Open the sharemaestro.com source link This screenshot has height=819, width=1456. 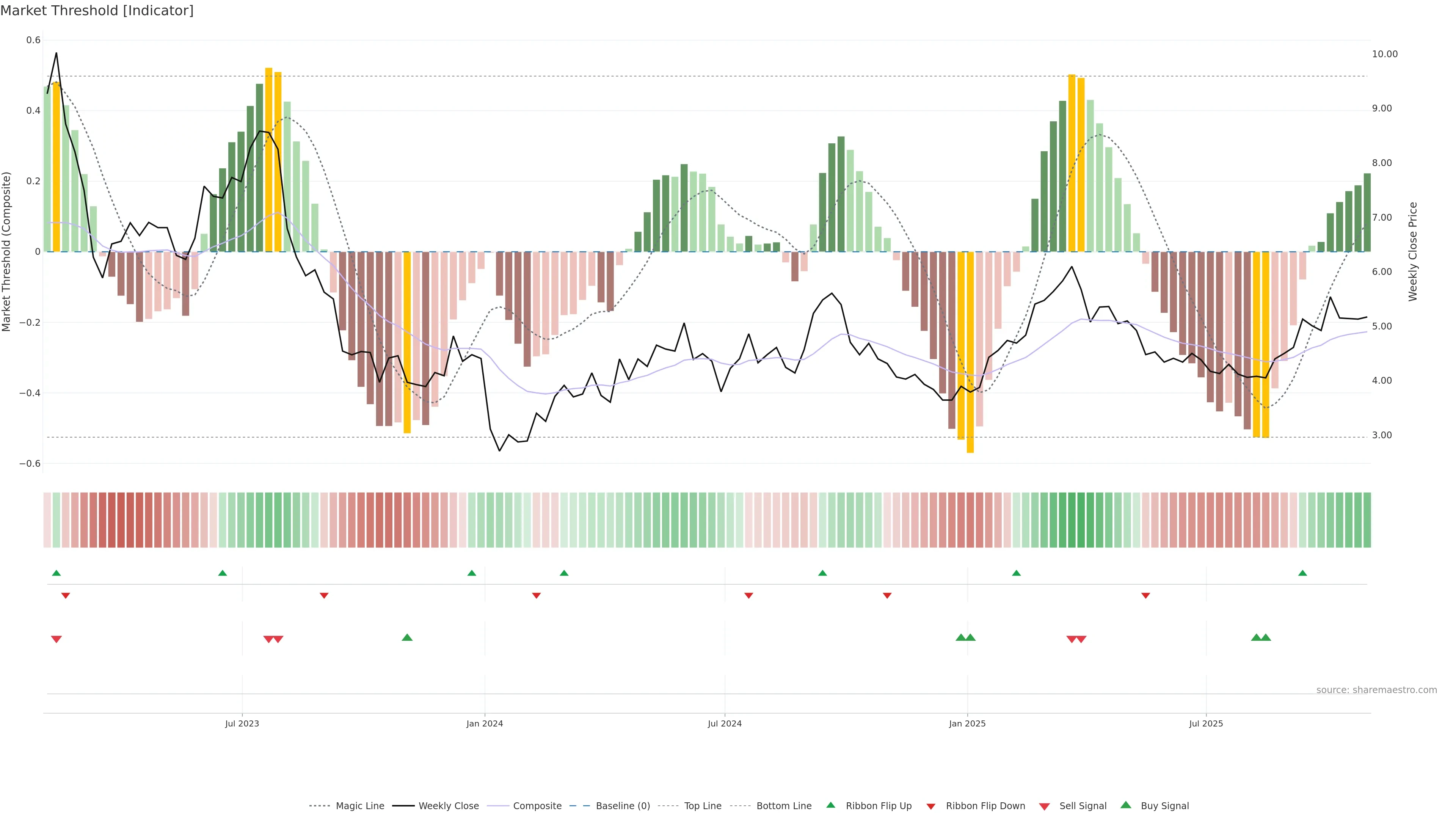[1376, 690]
